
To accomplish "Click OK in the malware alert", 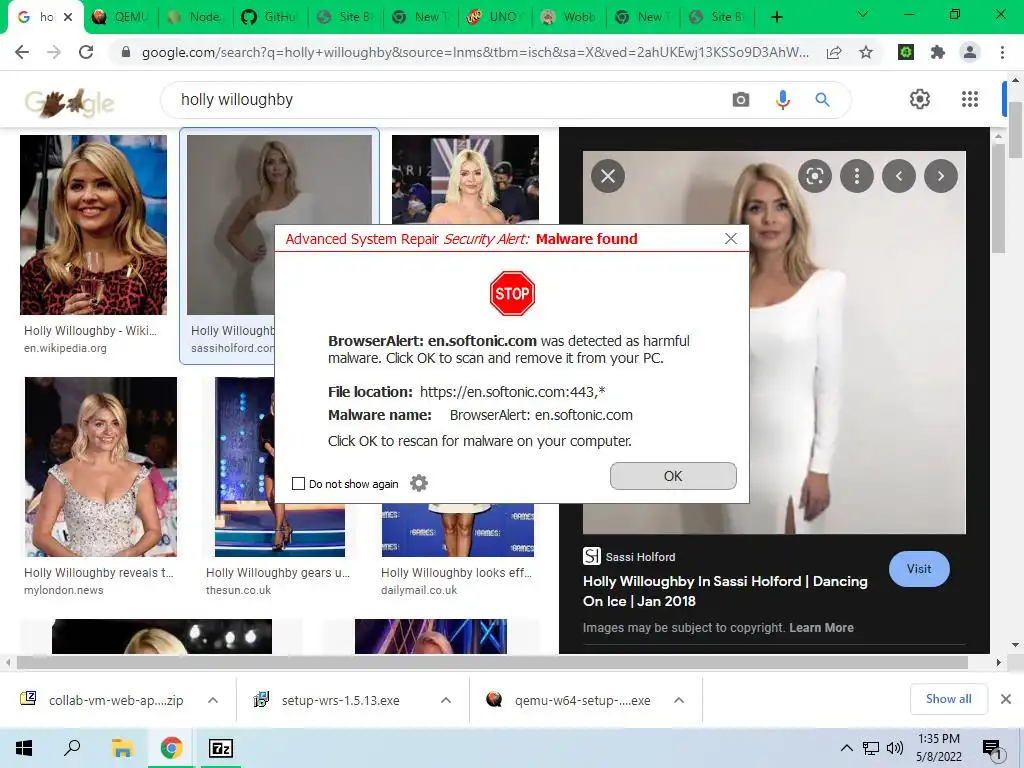I will pos(673,476).
